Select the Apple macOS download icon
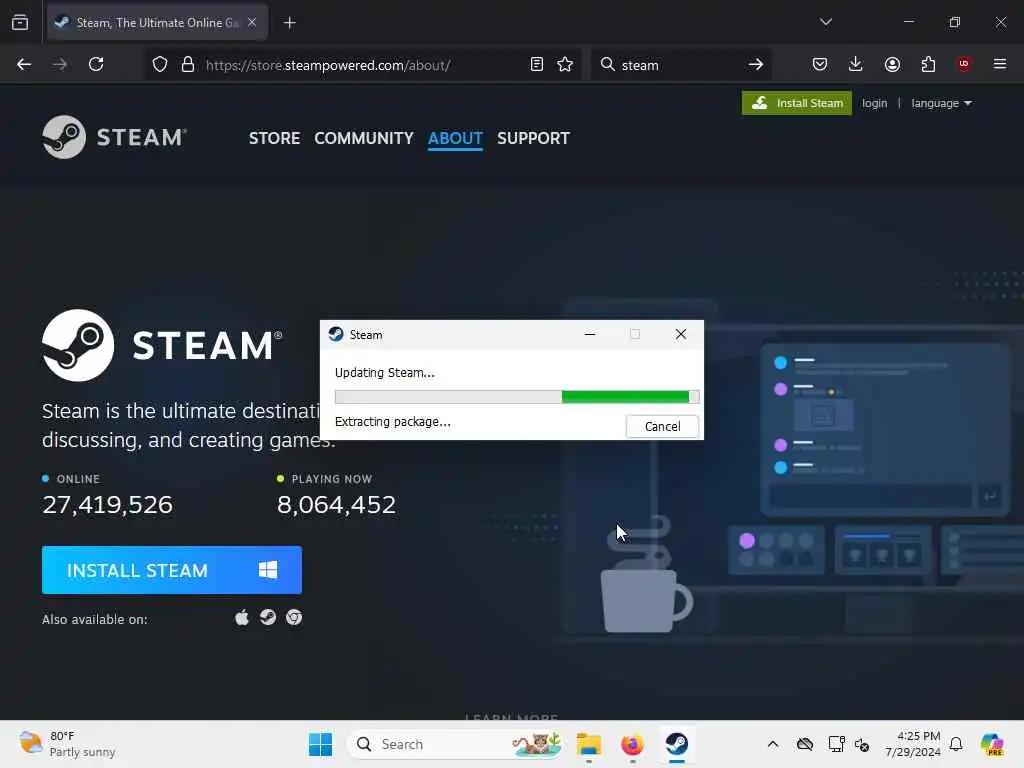 click(242, 618)
